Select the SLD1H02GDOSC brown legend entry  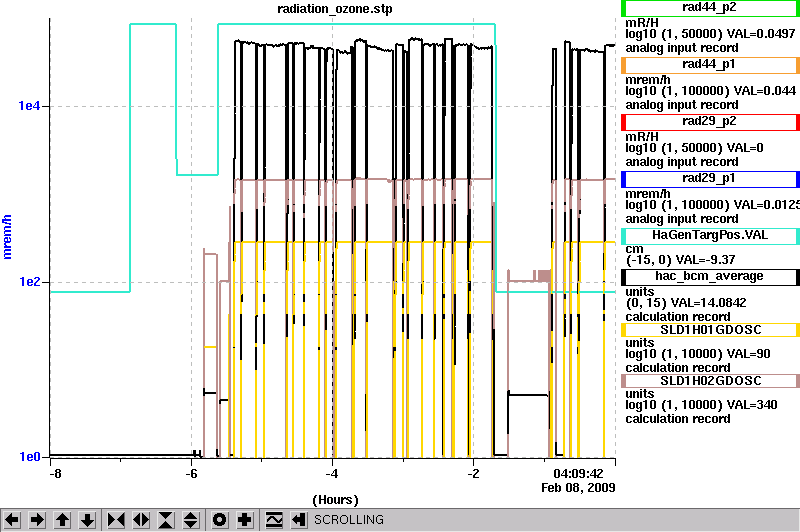click(x=710, y=381)
